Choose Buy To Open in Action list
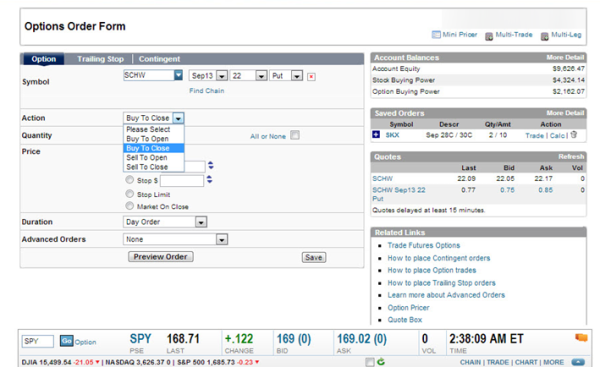This screenshot has width=600, height=367. [x=154, y=139]
